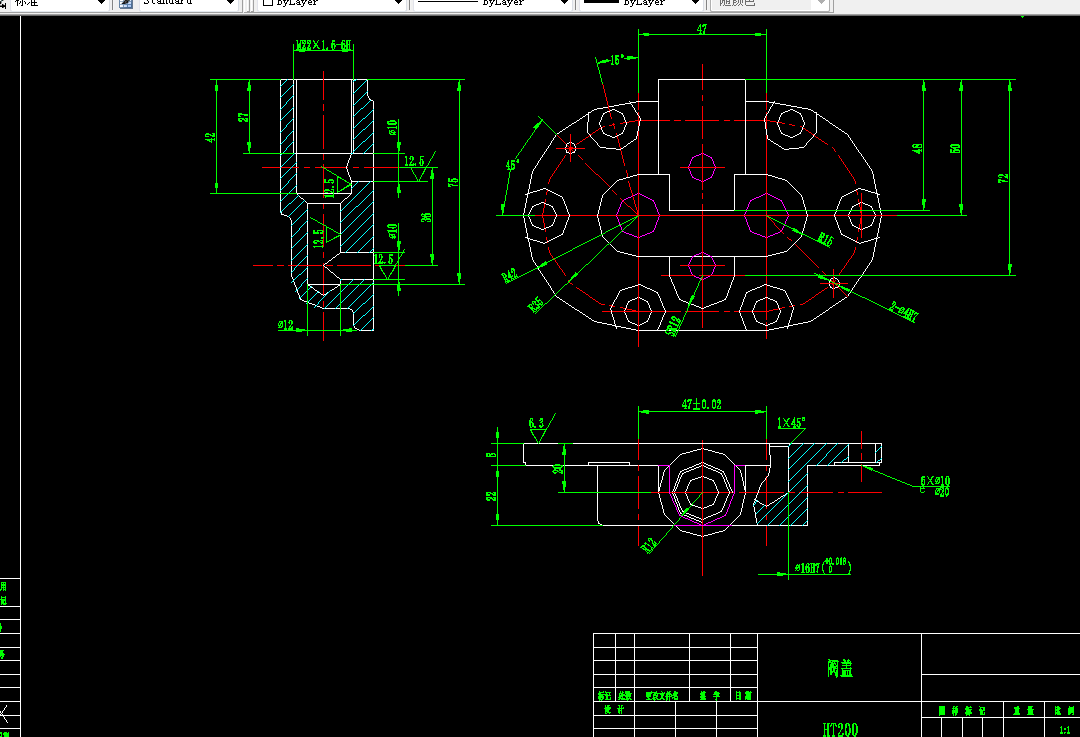This screenshot has height=737, width=1080.
Task: Open the ByLayer linetype dropdown
Action: (493, 3)
